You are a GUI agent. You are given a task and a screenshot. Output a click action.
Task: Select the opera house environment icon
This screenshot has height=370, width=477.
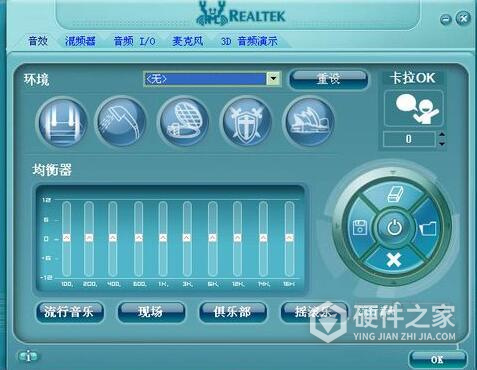click(x=309, y=122)
